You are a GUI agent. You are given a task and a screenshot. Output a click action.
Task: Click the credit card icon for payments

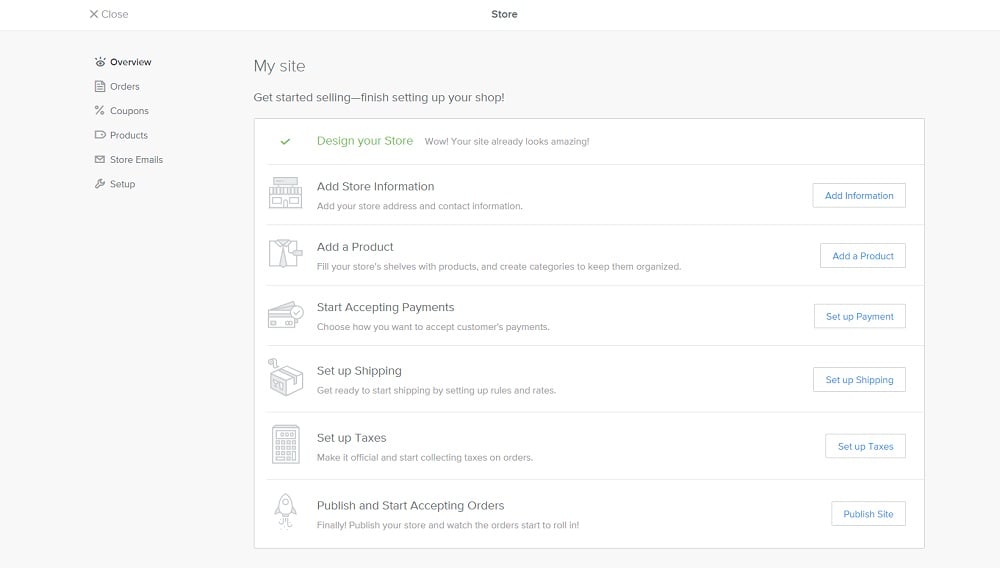click(x=285, y=315)
